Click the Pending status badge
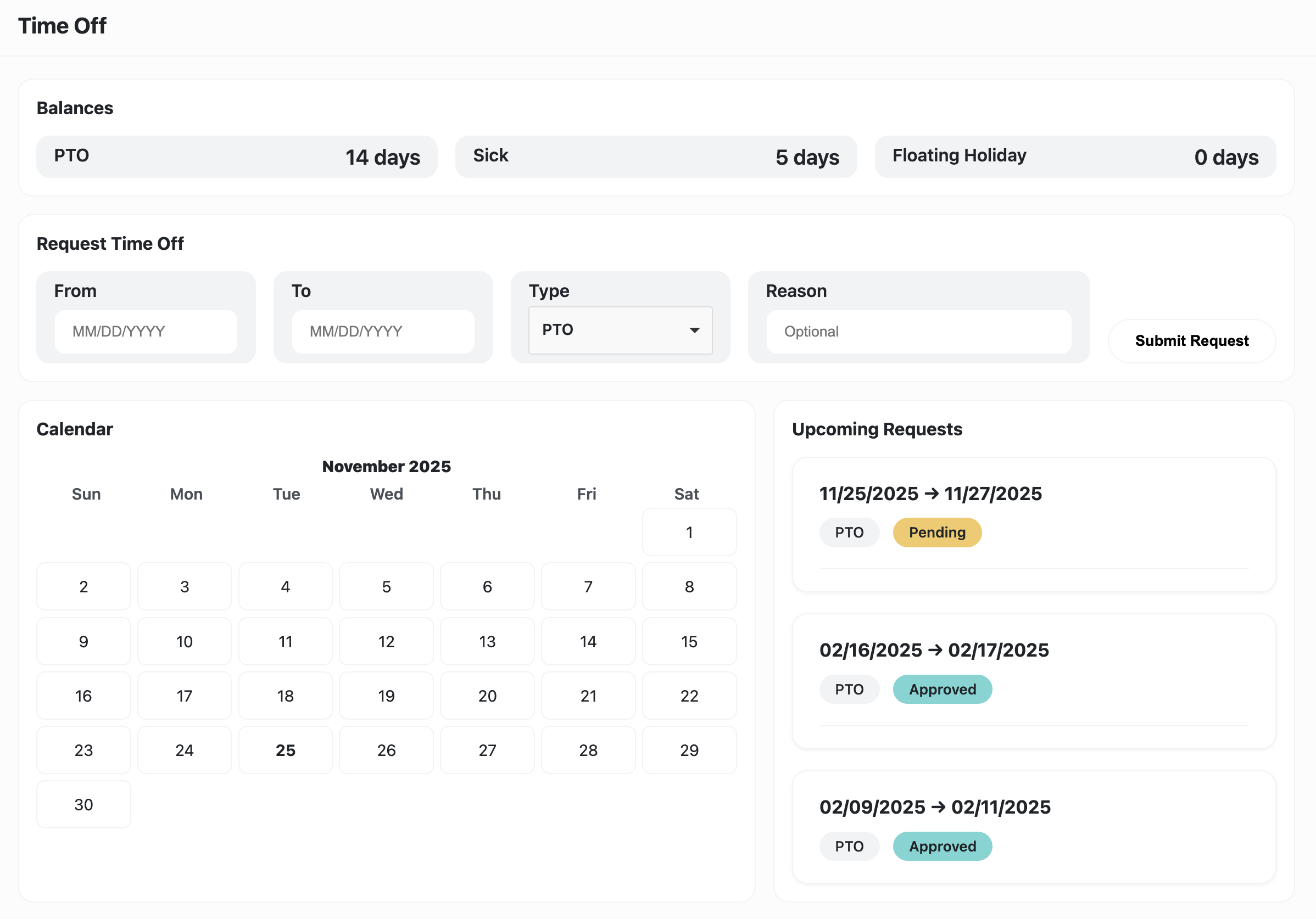The height and width of the screenshot is (919, 1316). pos(936,533)
